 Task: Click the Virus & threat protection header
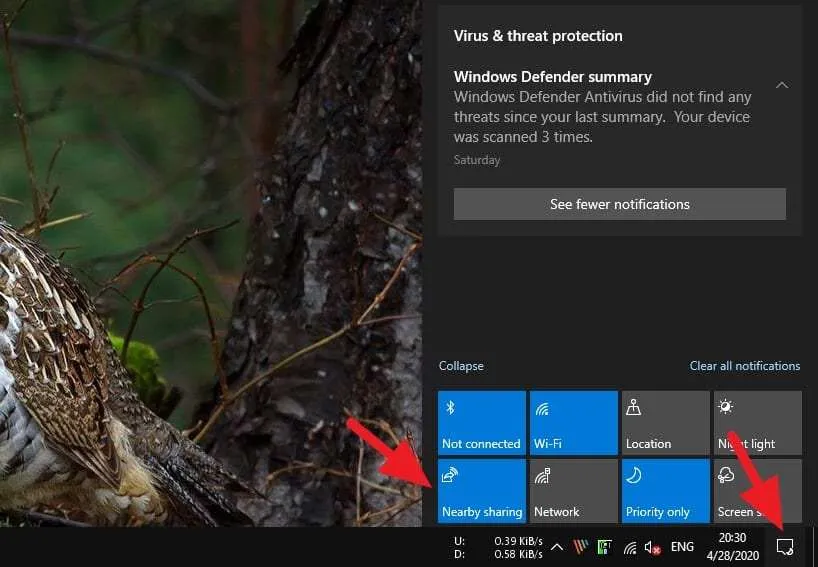(538, 36)
